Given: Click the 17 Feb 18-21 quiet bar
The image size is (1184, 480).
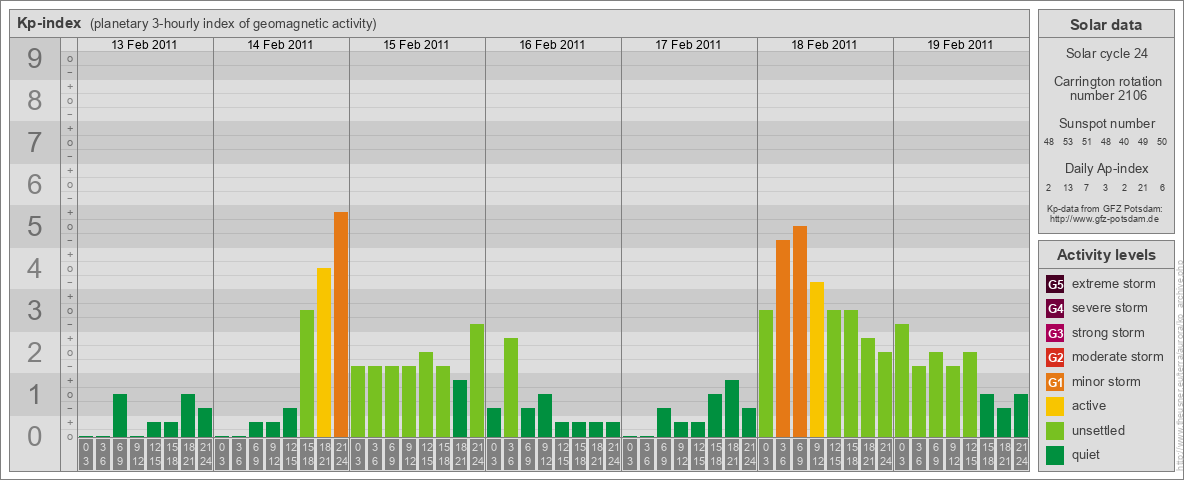Looking at the screenshot, I should (732, 408).
